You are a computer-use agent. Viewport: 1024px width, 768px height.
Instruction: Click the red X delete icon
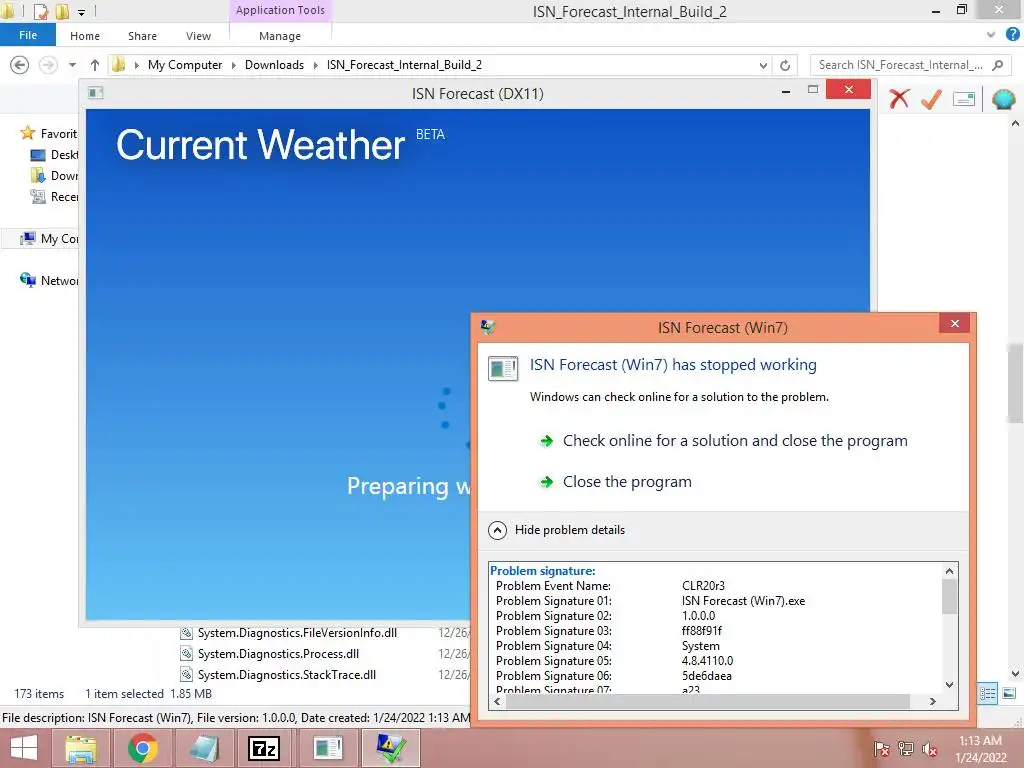click(x=899, y=99)
